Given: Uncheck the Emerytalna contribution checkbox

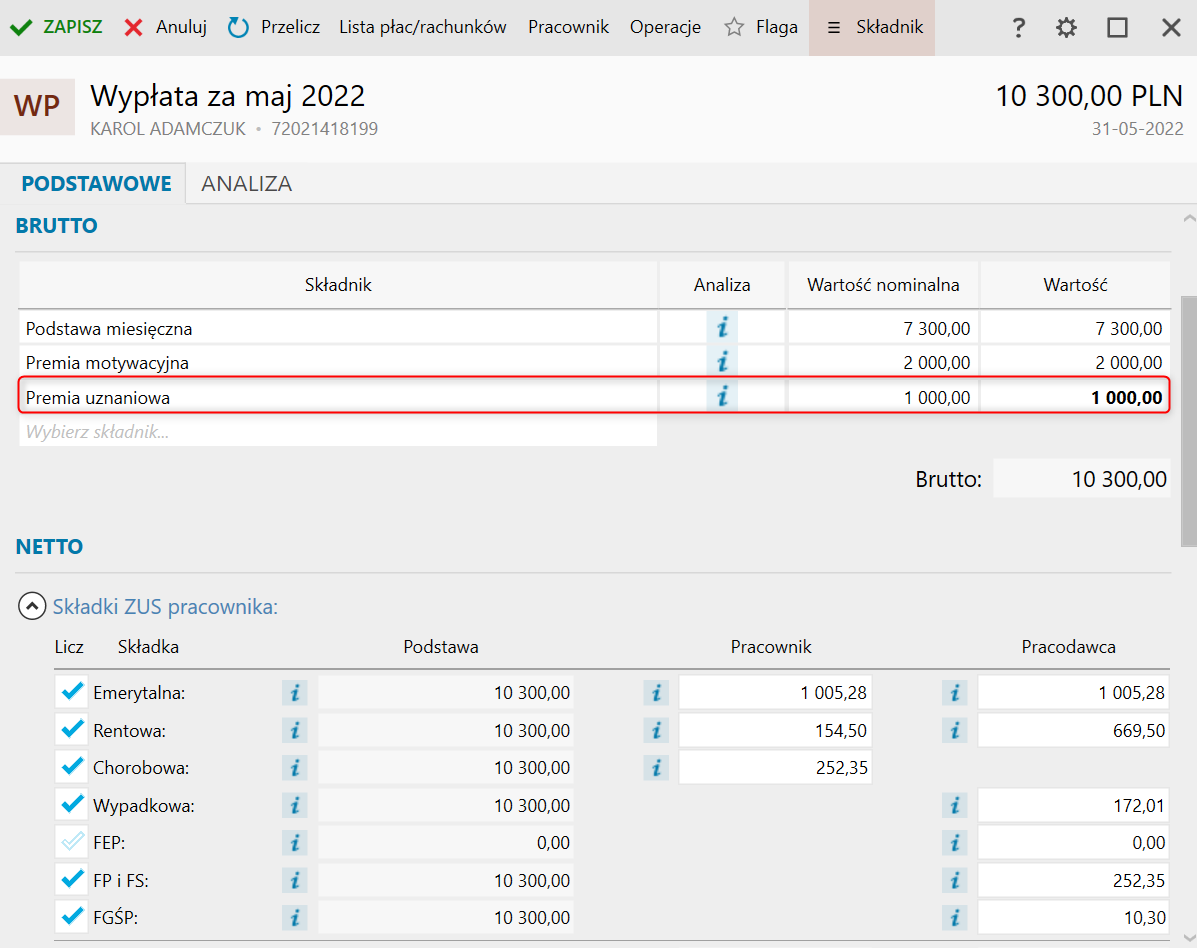Looking at the screenshot, I should (72, 692).
